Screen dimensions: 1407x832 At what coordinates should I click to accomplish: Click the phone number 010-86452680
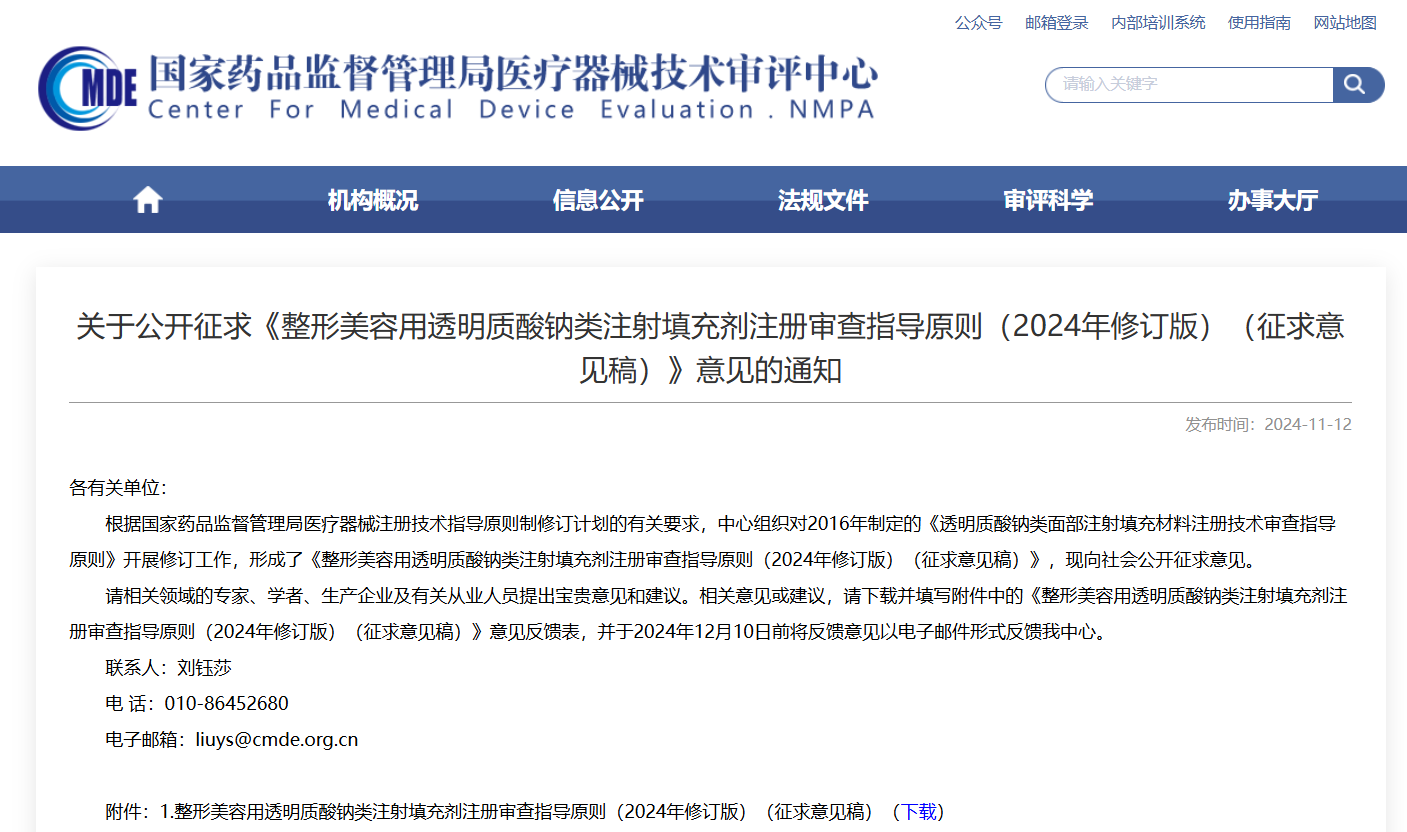coord(225,704)
